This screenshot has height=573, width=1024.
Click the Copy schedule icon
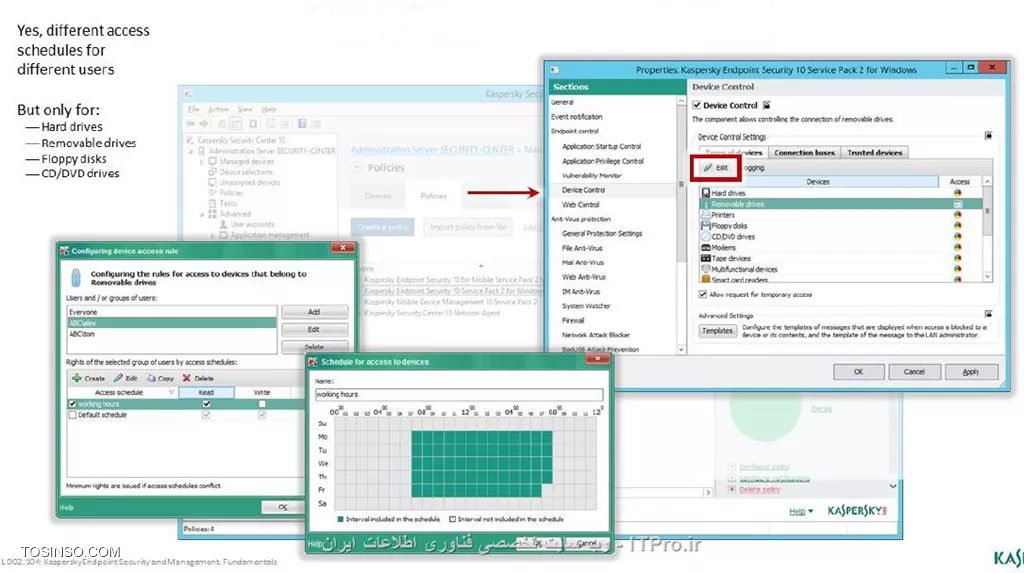coord(151,378)
